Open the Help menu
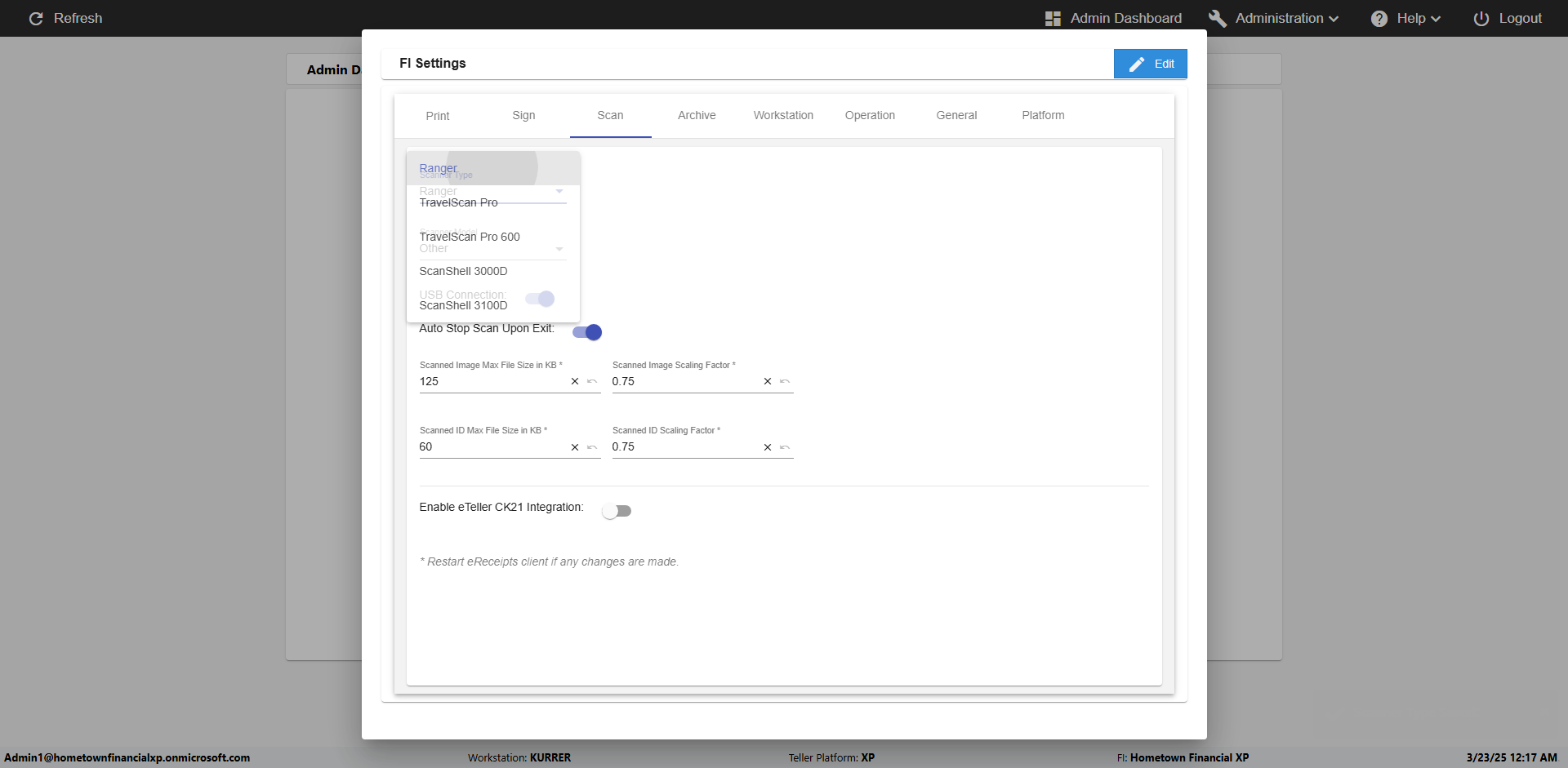This screenshot has height=768, width=1568. tap(1406, 19)
